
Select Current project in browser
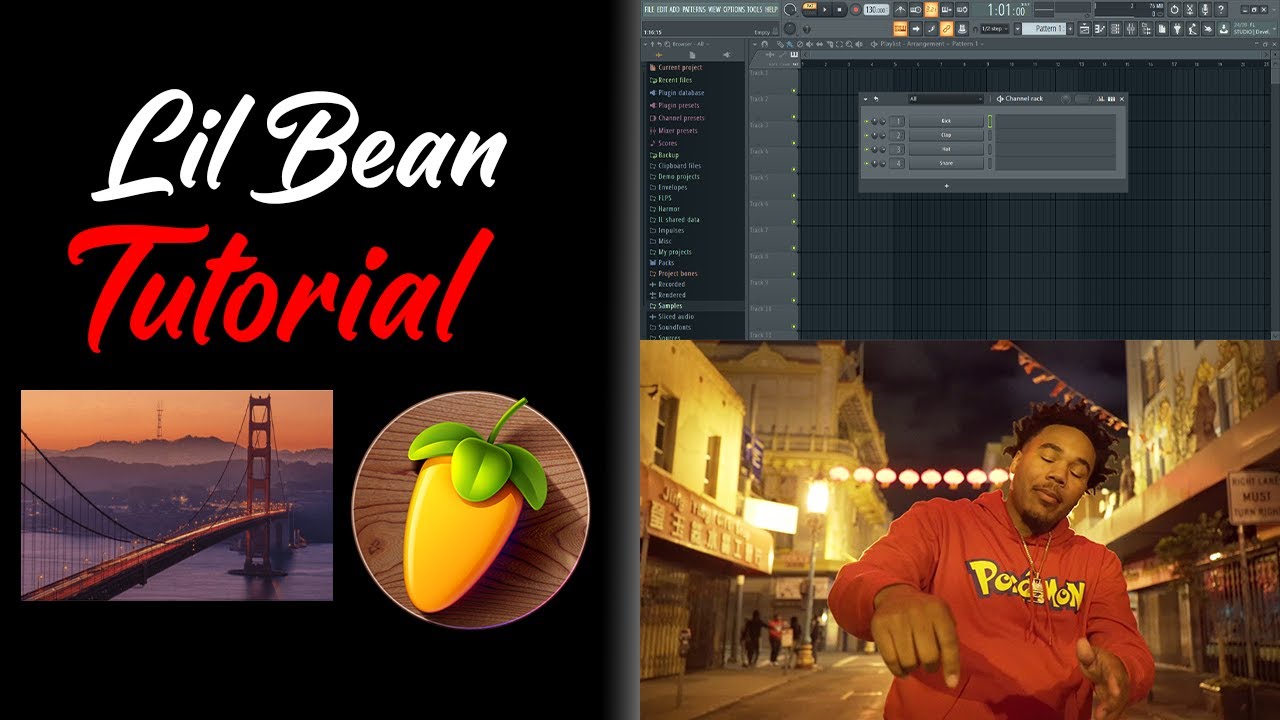click(680, 68)
